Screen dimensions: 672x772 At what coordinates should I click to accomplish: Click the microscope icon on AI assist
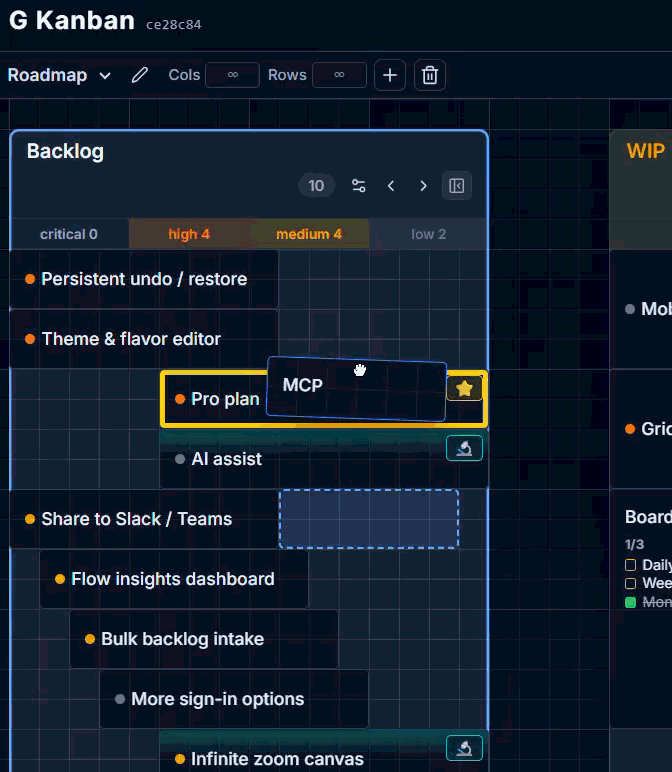pos(464,449)
